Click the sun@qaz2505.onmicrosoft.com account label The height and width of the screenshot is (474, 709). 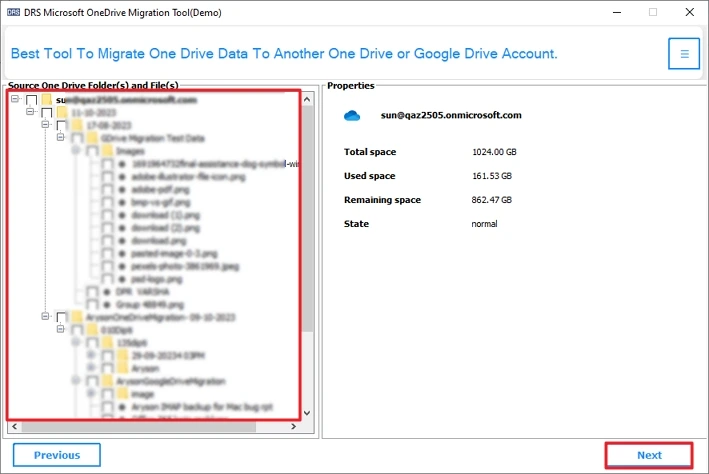451,115
